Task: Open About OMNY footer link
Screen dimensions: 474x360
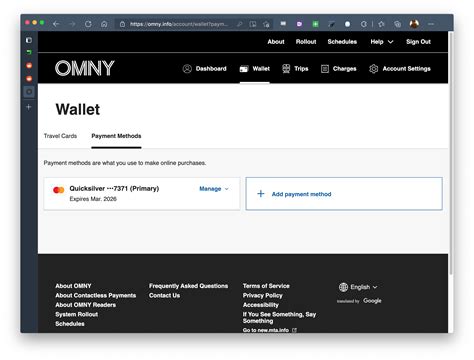Action: coord(73,286)
